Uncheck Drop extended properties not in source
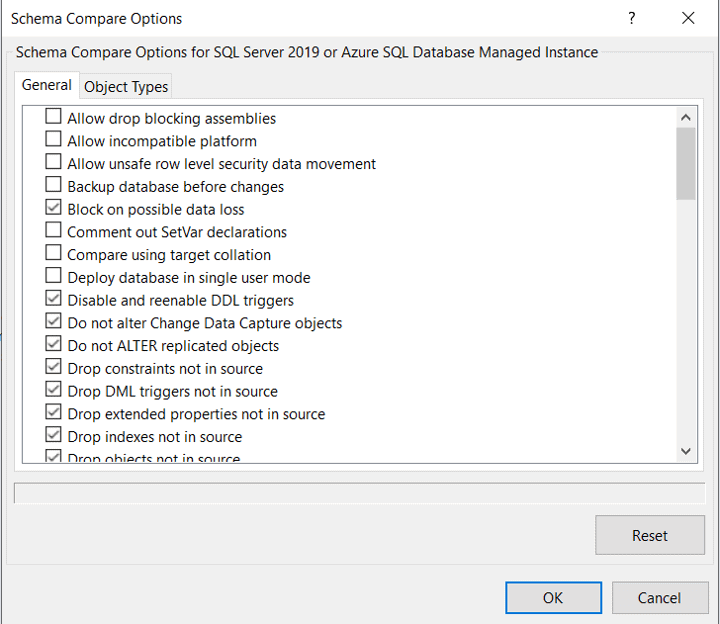This screenshot has width=720, height=624. 53,411
